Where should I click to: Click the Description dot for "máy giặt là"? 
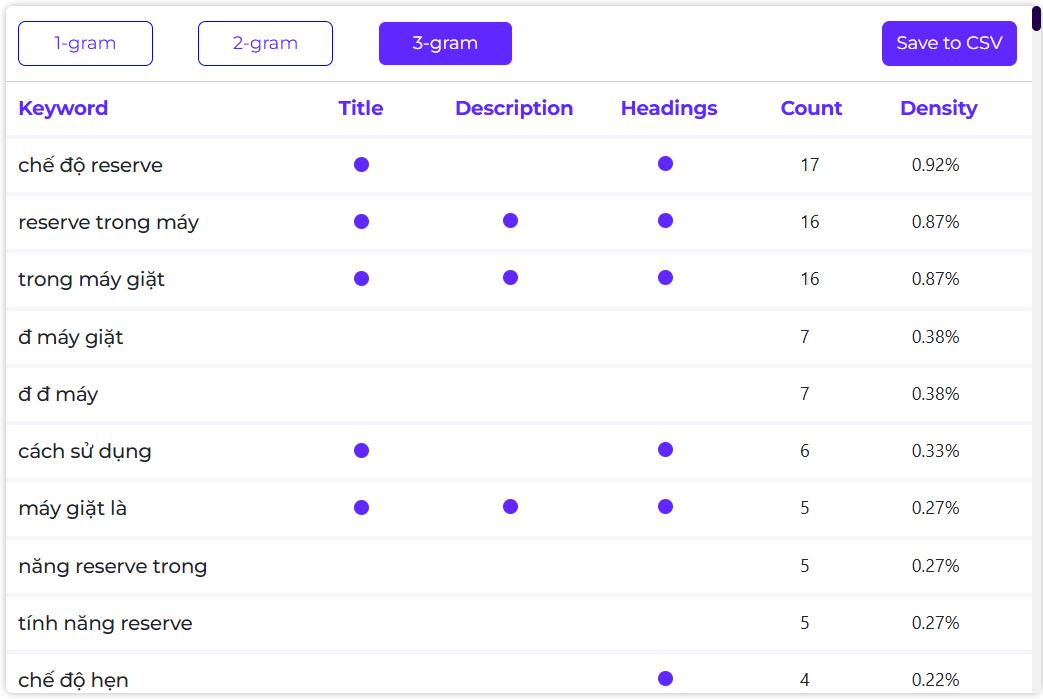(x=510, y=507)
